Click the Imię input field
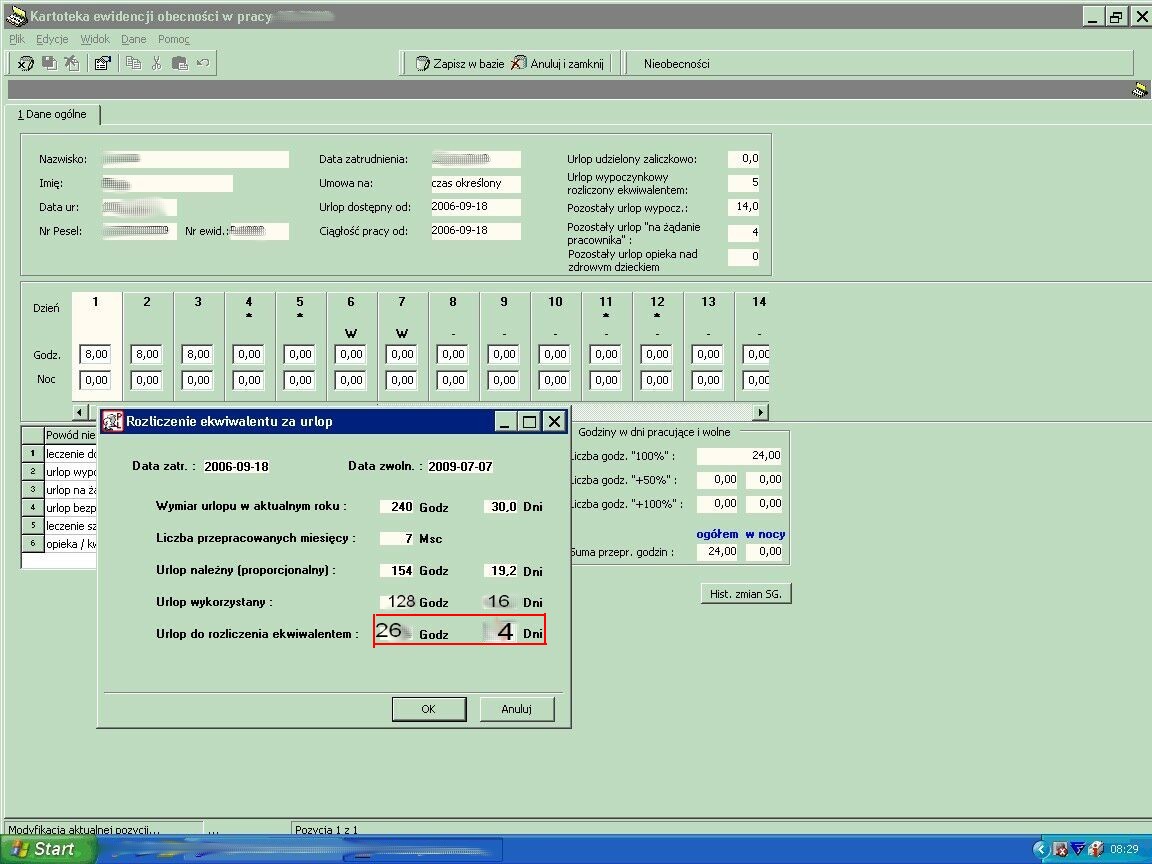1152x864 pixels. [x=168, y=183]
